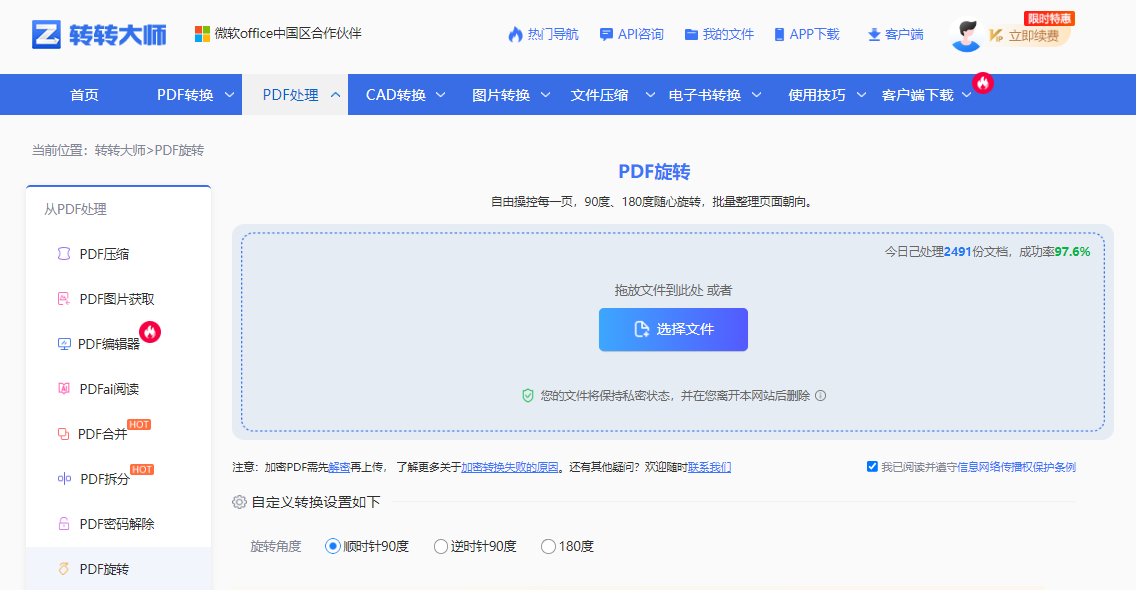Click the 97.6% success rate value
The image size is (1136, 590).
(x=1072, y=252)
